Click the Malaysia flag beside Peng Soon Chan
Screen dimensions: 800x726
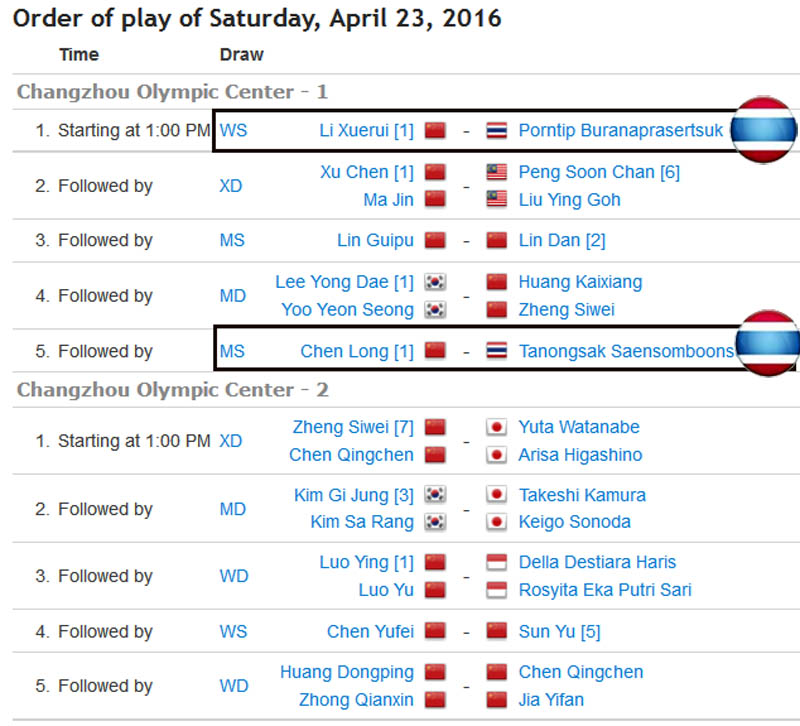[x=497, y=172]
